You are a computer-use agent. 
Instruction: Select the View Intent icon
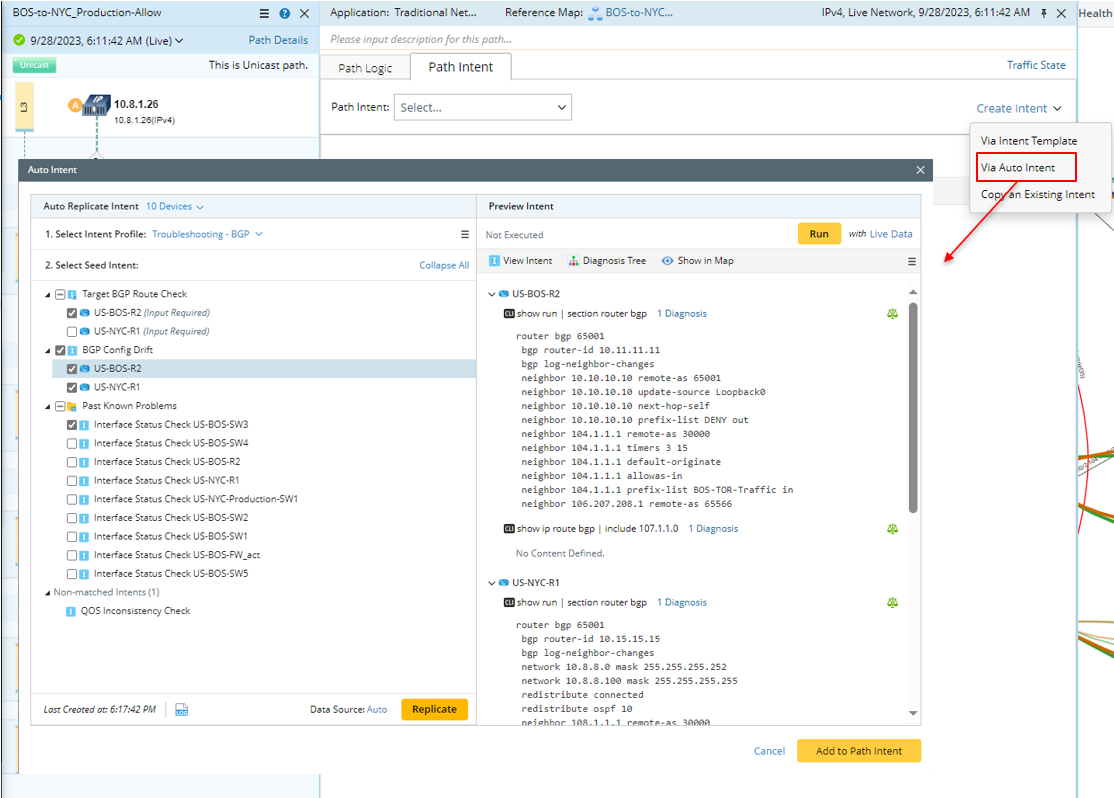[x=494, y=260]
